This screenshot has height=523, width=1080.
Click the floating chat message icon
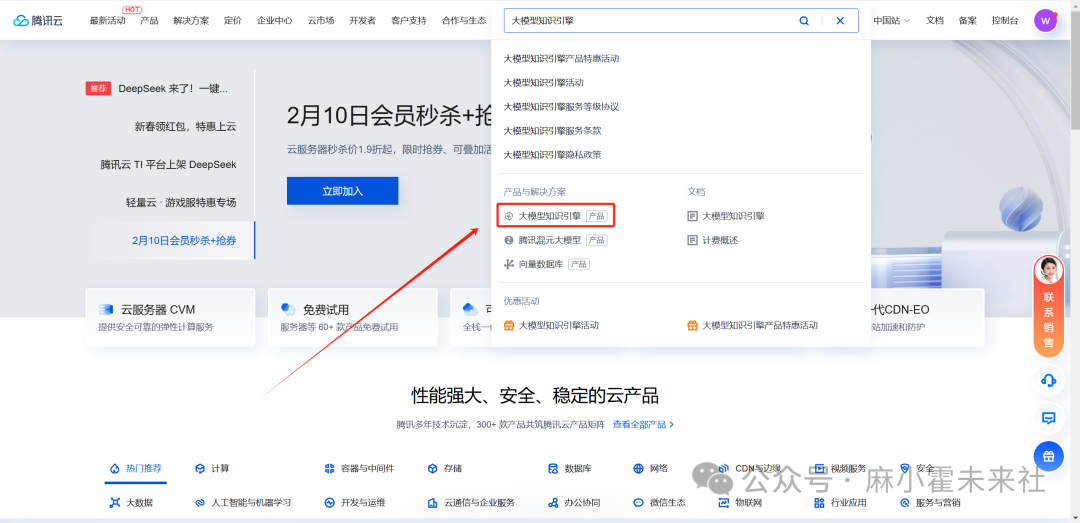click(x=1048, y=418)
